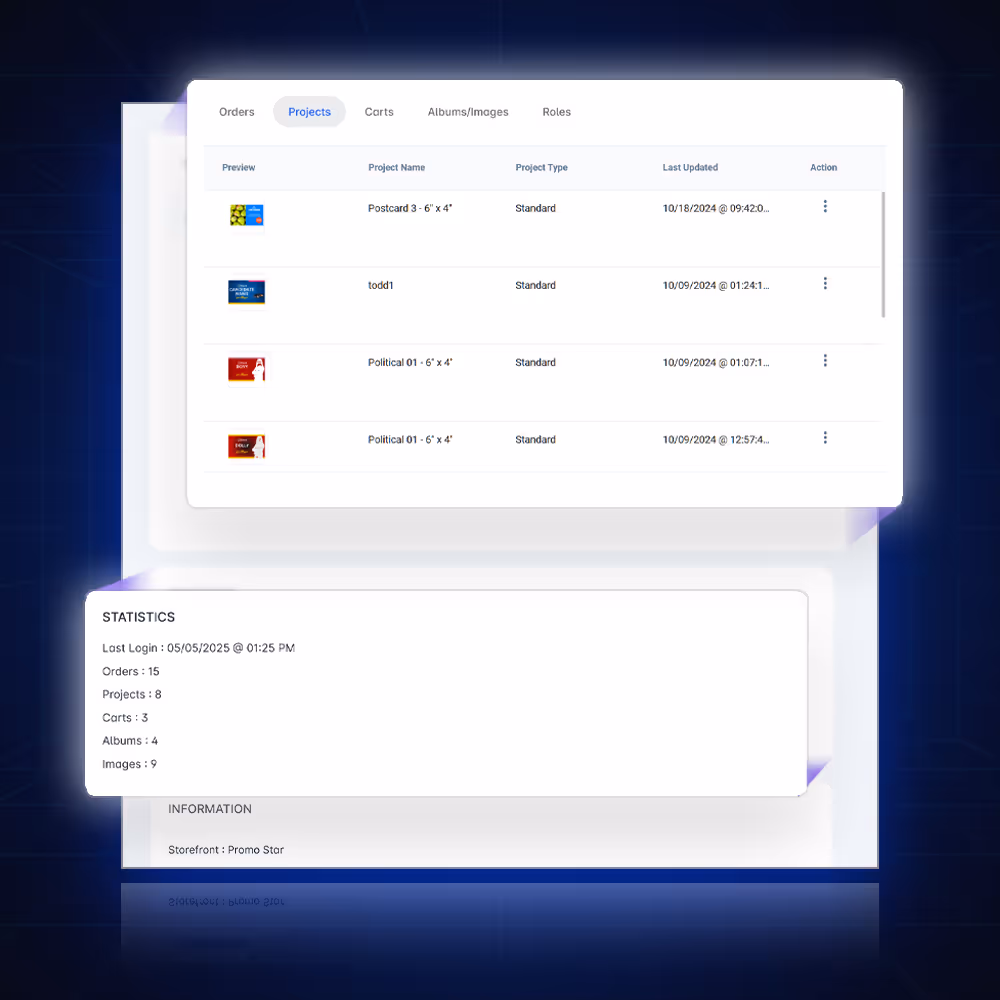The height and width of the screenshot is (1000, 1000).
Task: Switch to the Carts tab
Action: 379,112
